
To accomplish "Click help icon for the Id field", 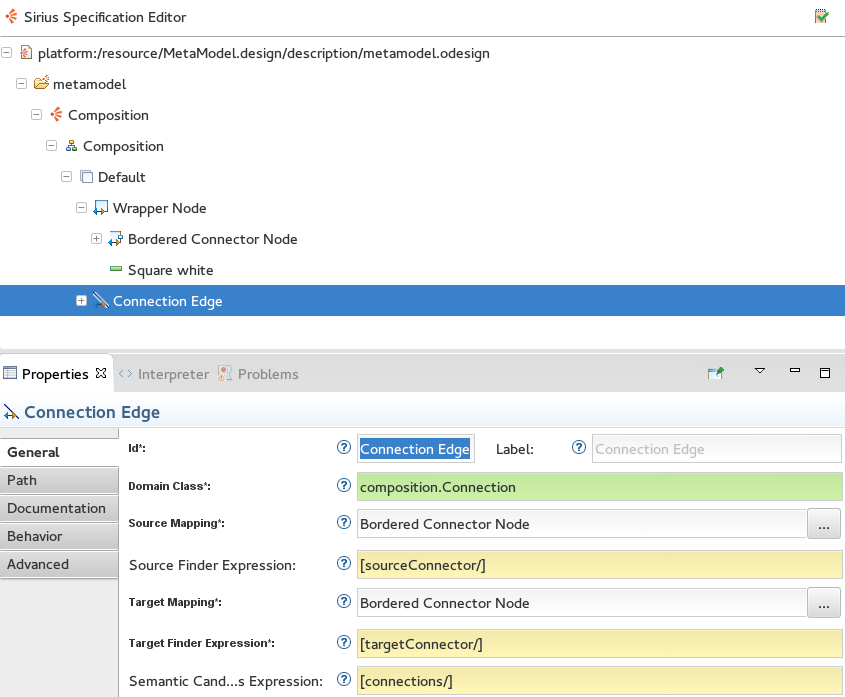I will 344,447.
